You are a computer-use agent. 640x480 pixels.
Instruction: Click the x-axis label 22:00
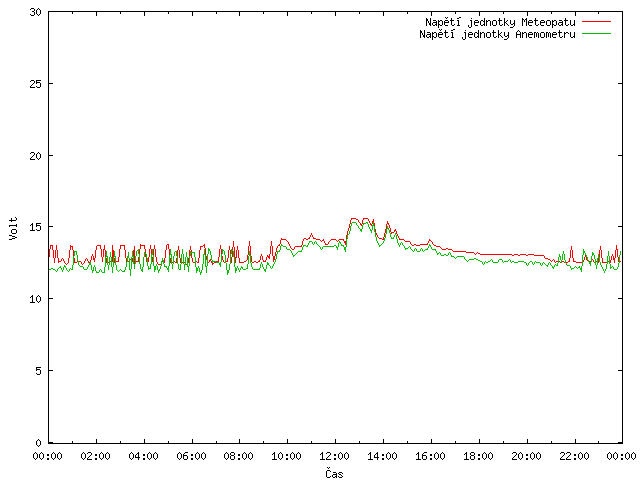click(x=574, y=456)
